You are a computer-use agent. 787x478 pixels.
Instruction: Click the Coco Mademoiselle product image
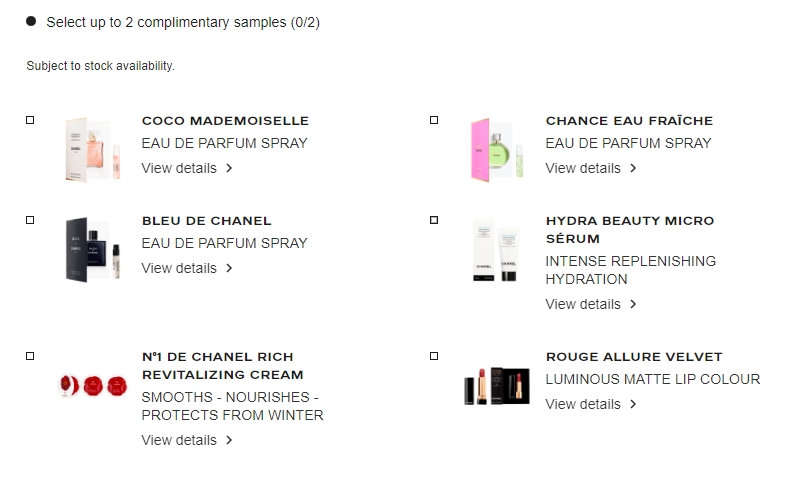[x=93, y=149]
